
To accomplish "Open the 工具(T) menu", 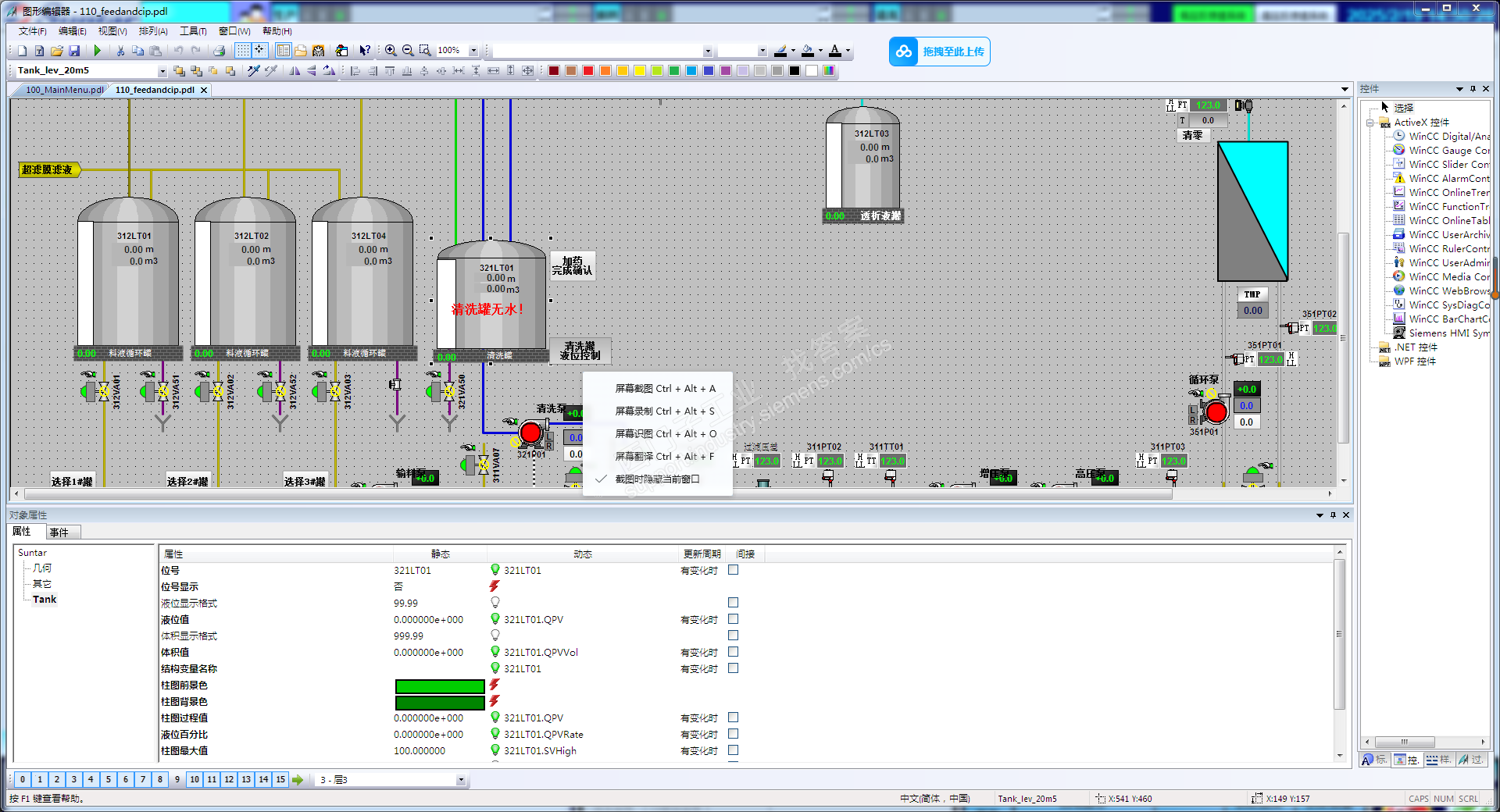I will tap(193, 31).
